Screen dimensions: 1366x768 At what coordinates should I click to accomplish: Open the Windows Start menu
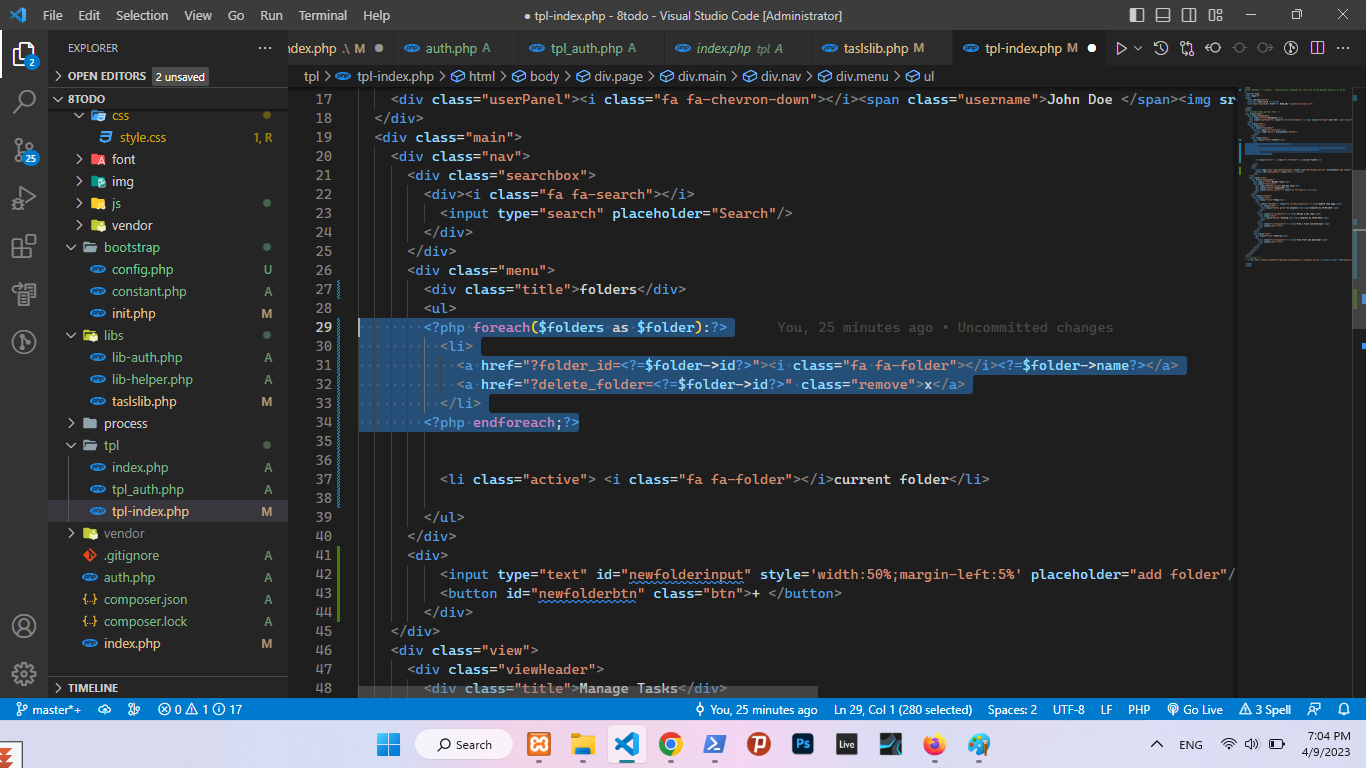388,744
